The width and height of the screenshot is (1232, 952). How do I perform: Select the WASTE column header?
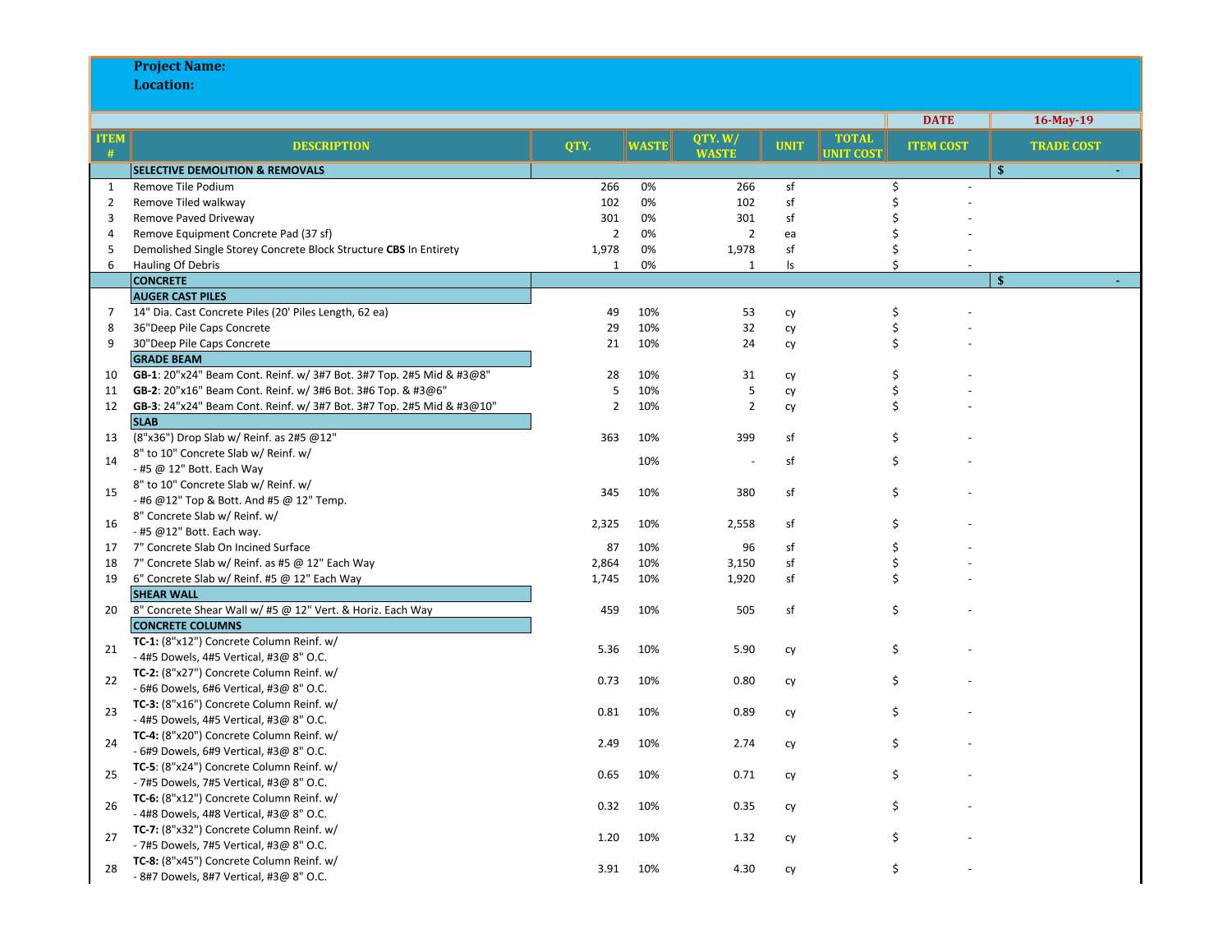point(646,145)
